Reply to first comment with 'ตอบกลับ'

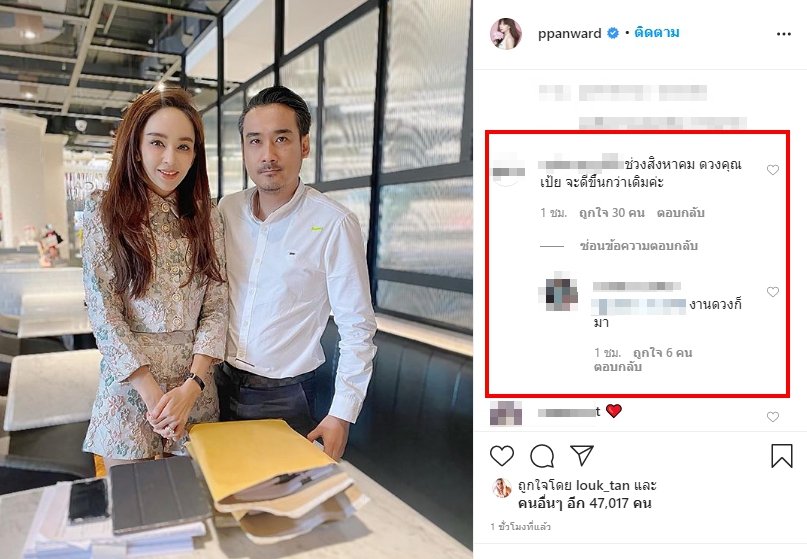tap(680, 213)
